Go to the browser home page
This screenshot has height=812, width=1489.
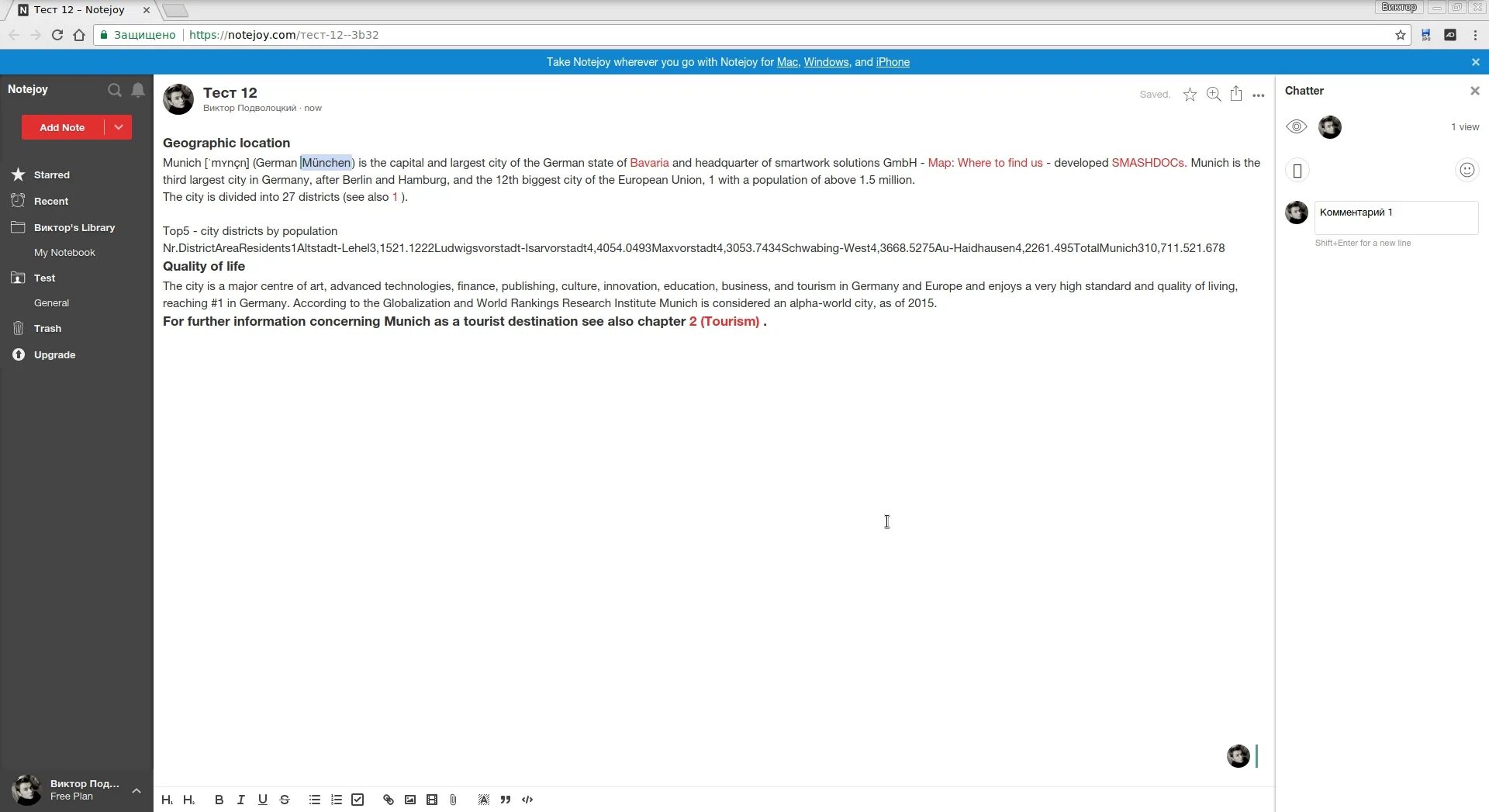click(79, 35)
